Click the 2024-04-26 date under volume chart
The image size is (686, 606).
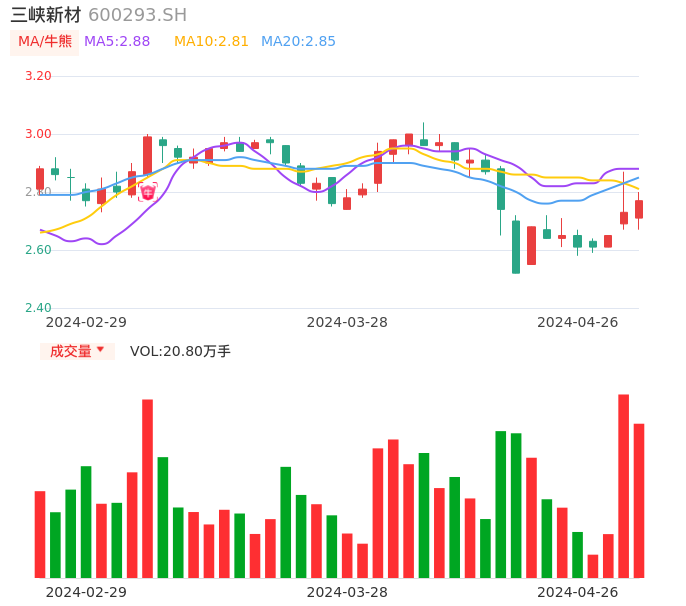coord(578,592)
